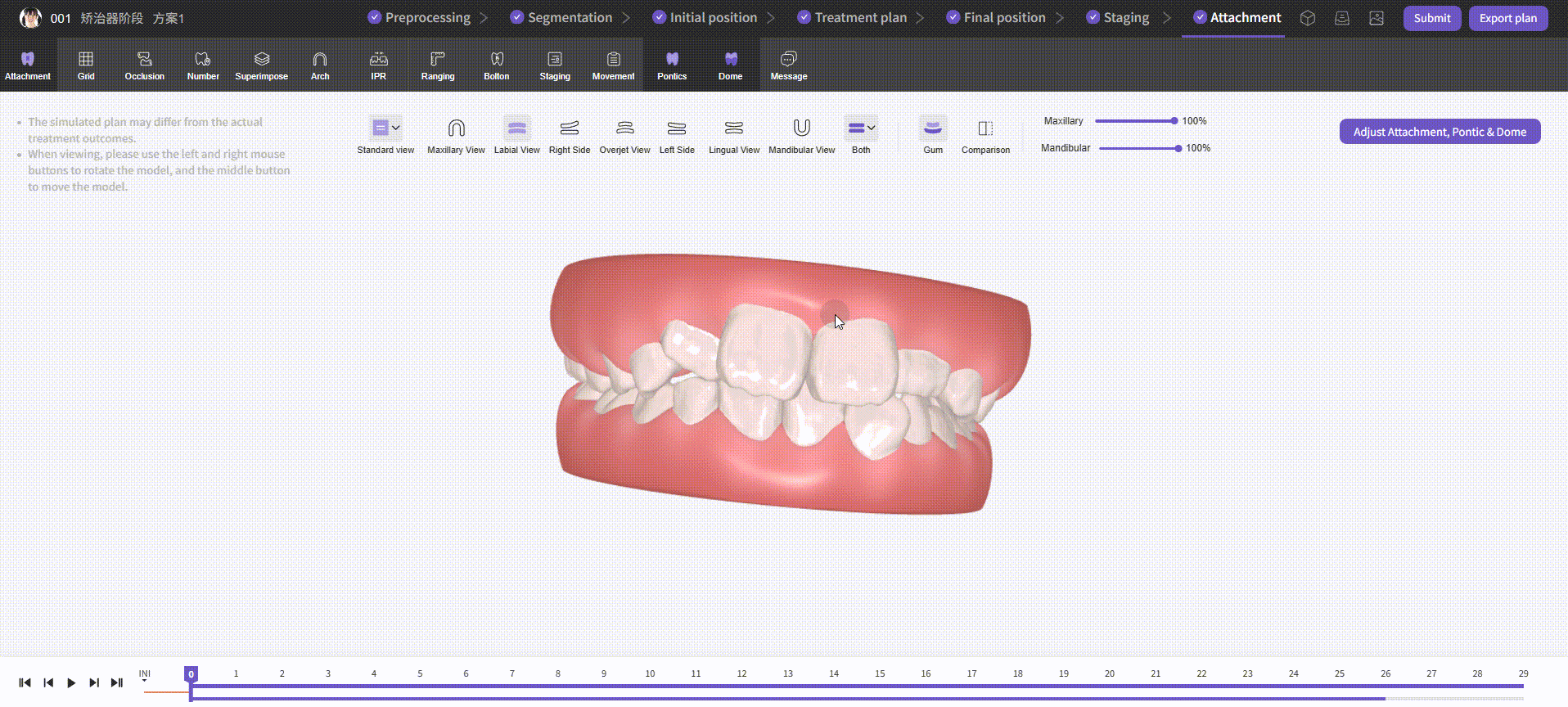Go to the Preprocessing step

coord(419,17)
